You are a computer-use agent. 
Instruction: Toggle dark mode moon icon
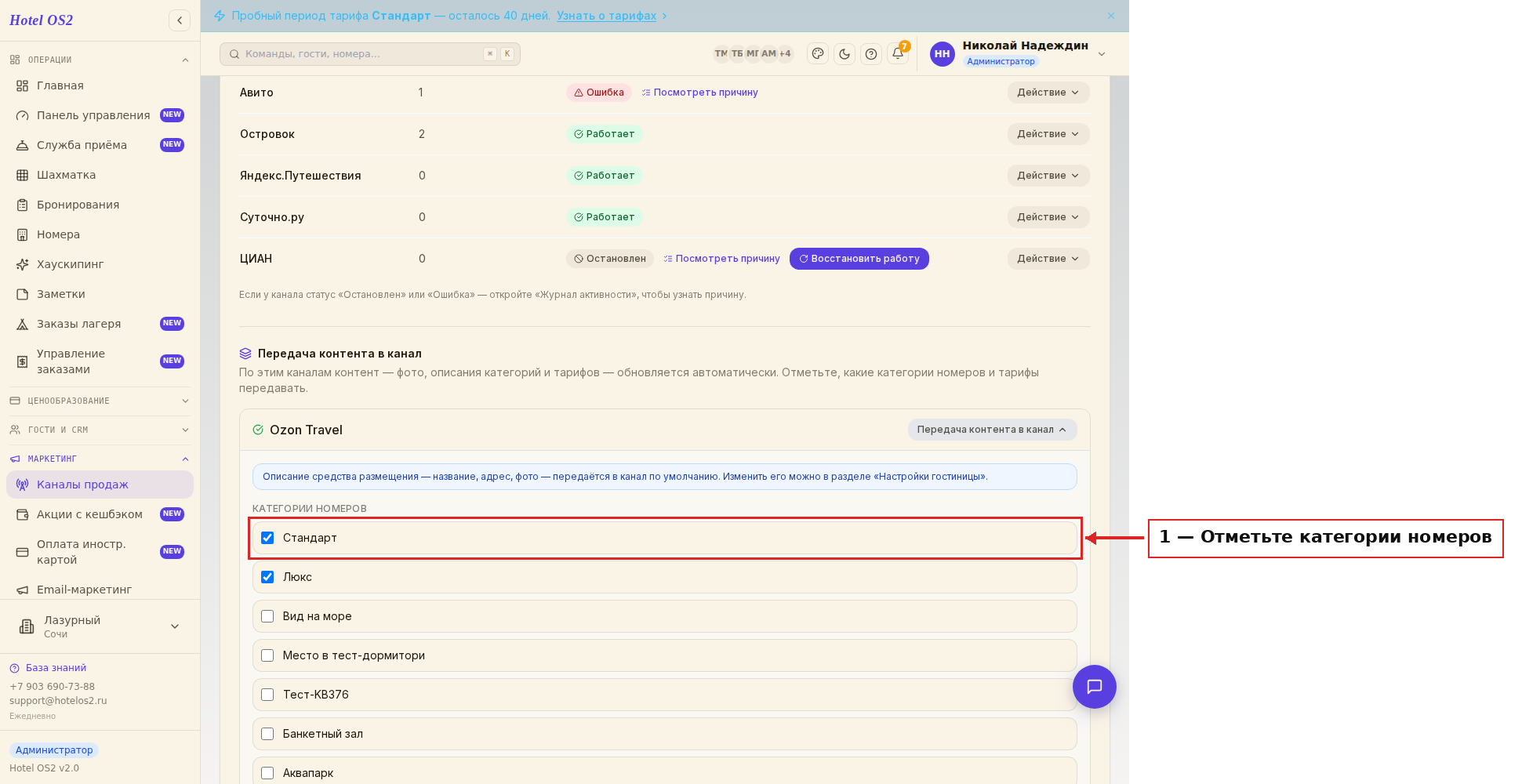tap(845, 54)
